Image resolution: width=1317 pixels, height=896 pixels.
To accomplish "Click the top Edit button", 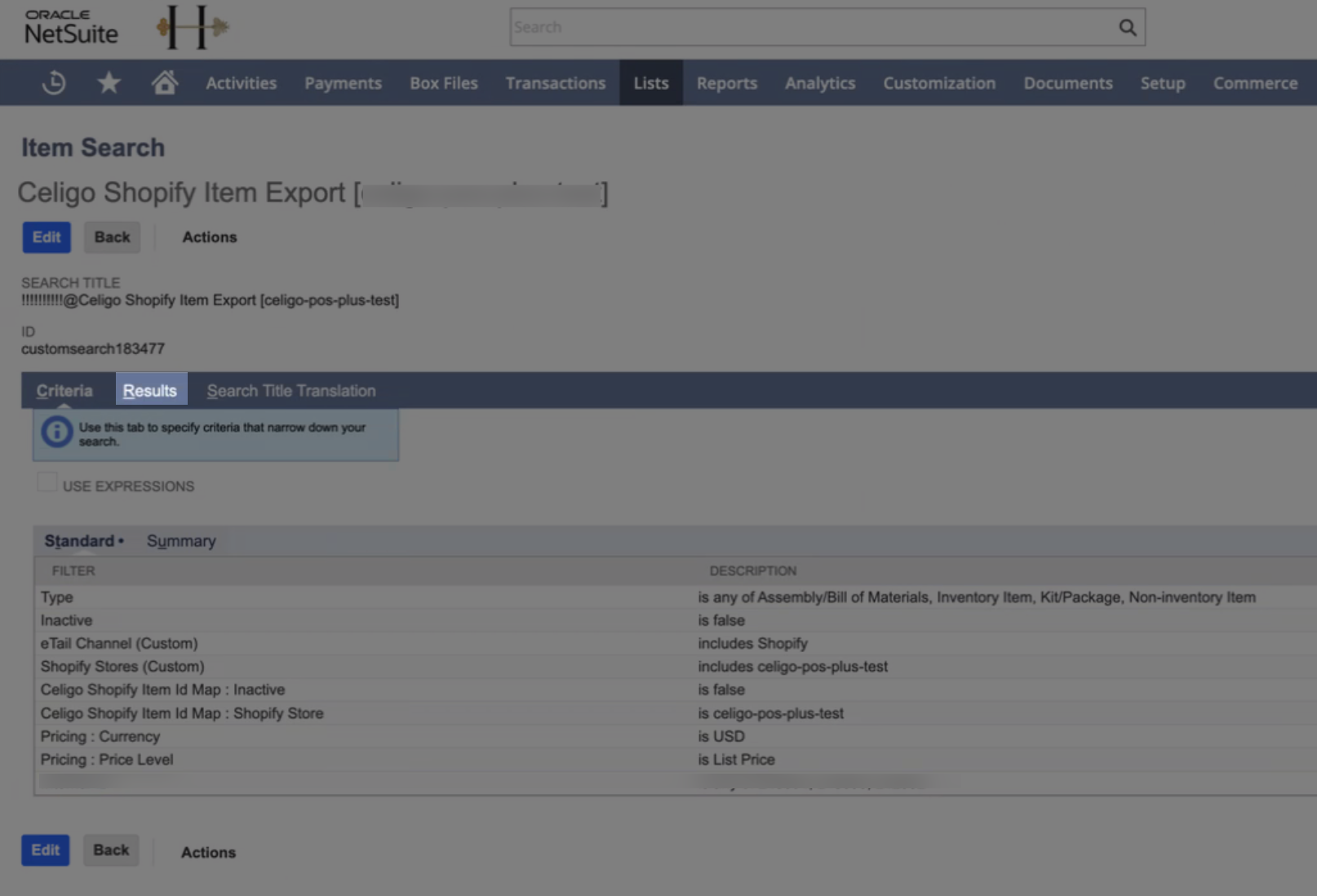I will pos(47,237).
